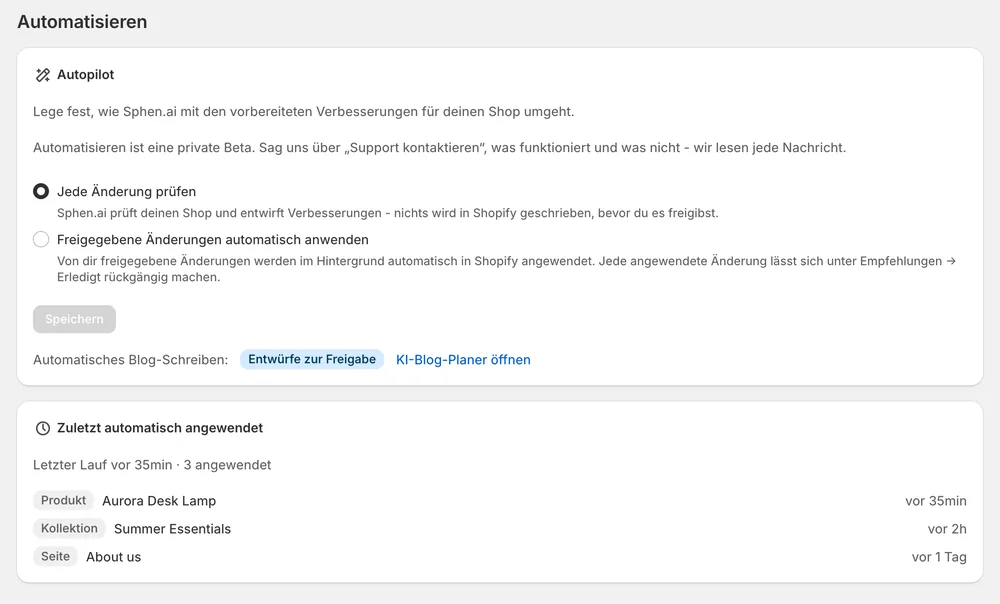Click the Entwürfe zur Freigabe badge

coord(312,359)
